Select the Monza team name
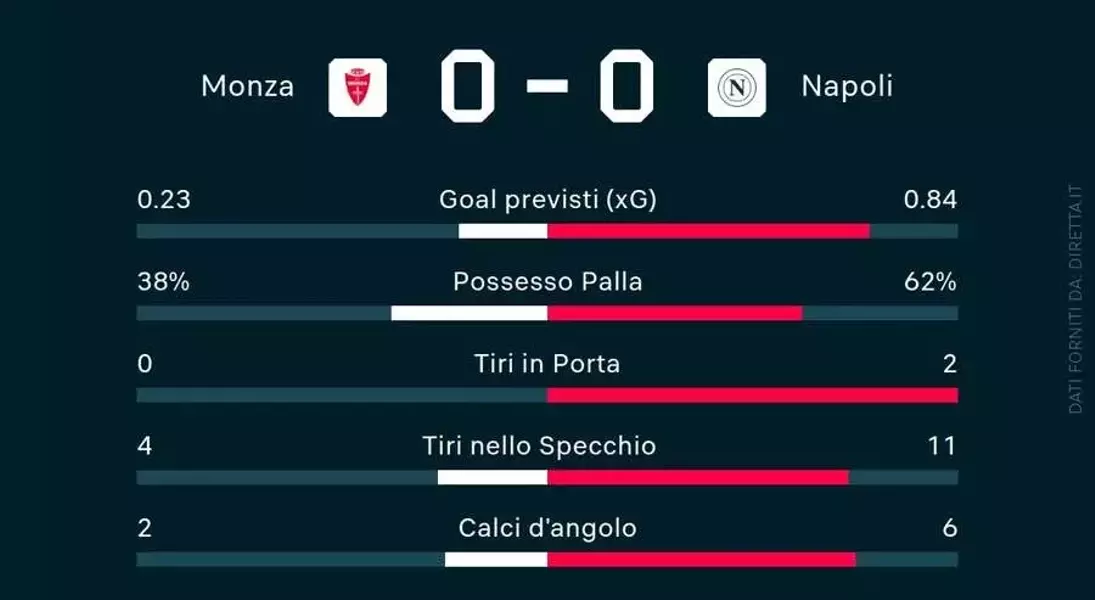This screenshot has height=600, width=1095. coord(247,87)
